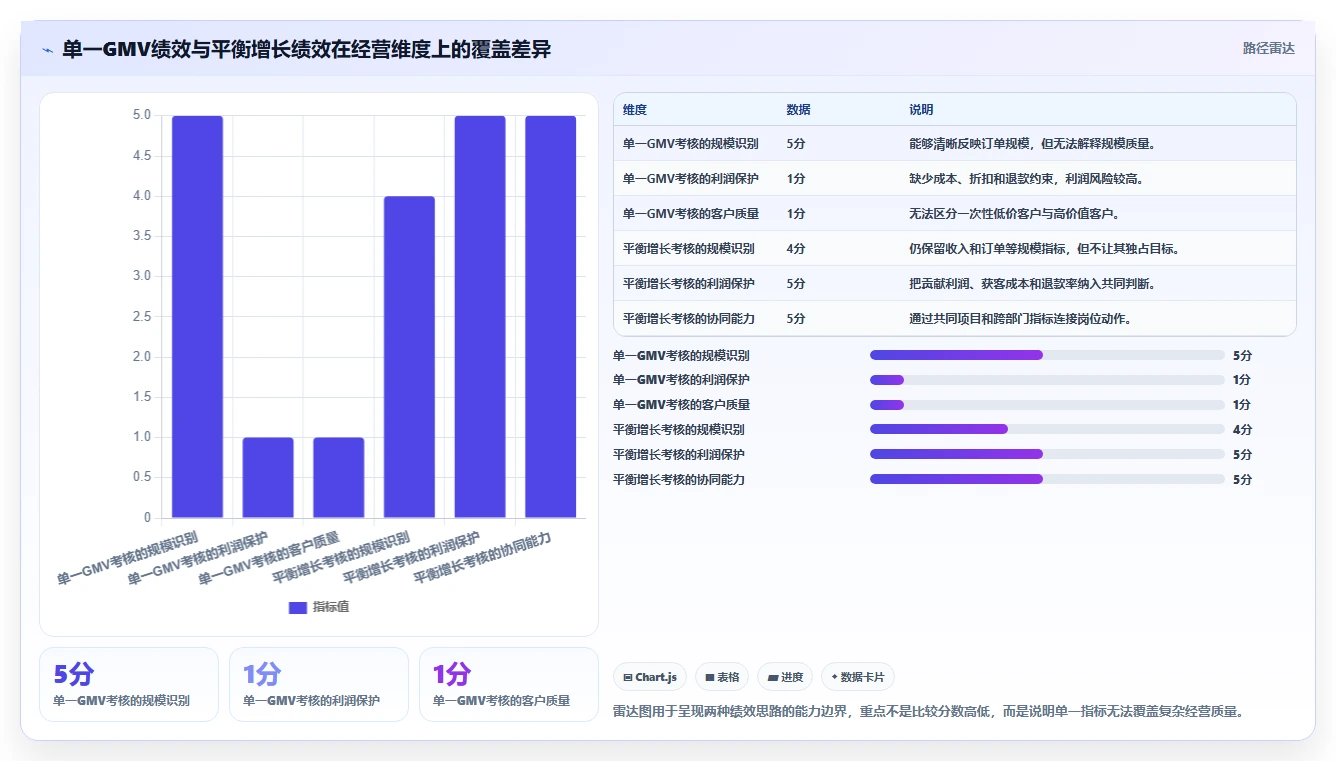Open the 1分 单一GMV考核的利润保护 card
Image resolution: width=1336 pixels, height=761 pixels.
(x=319, y=684)
